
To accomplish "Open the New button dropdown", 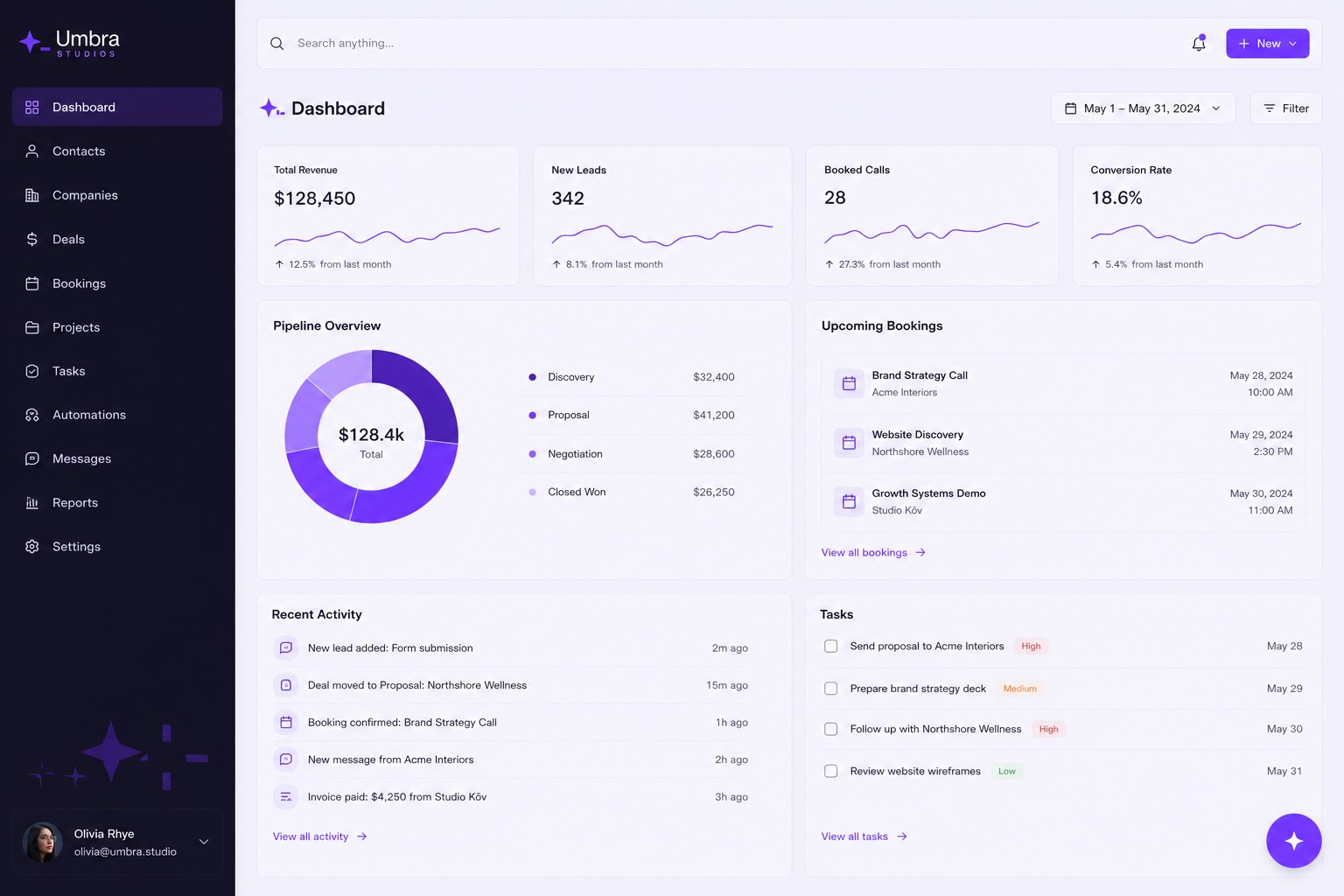I will tap(1267, 43).
